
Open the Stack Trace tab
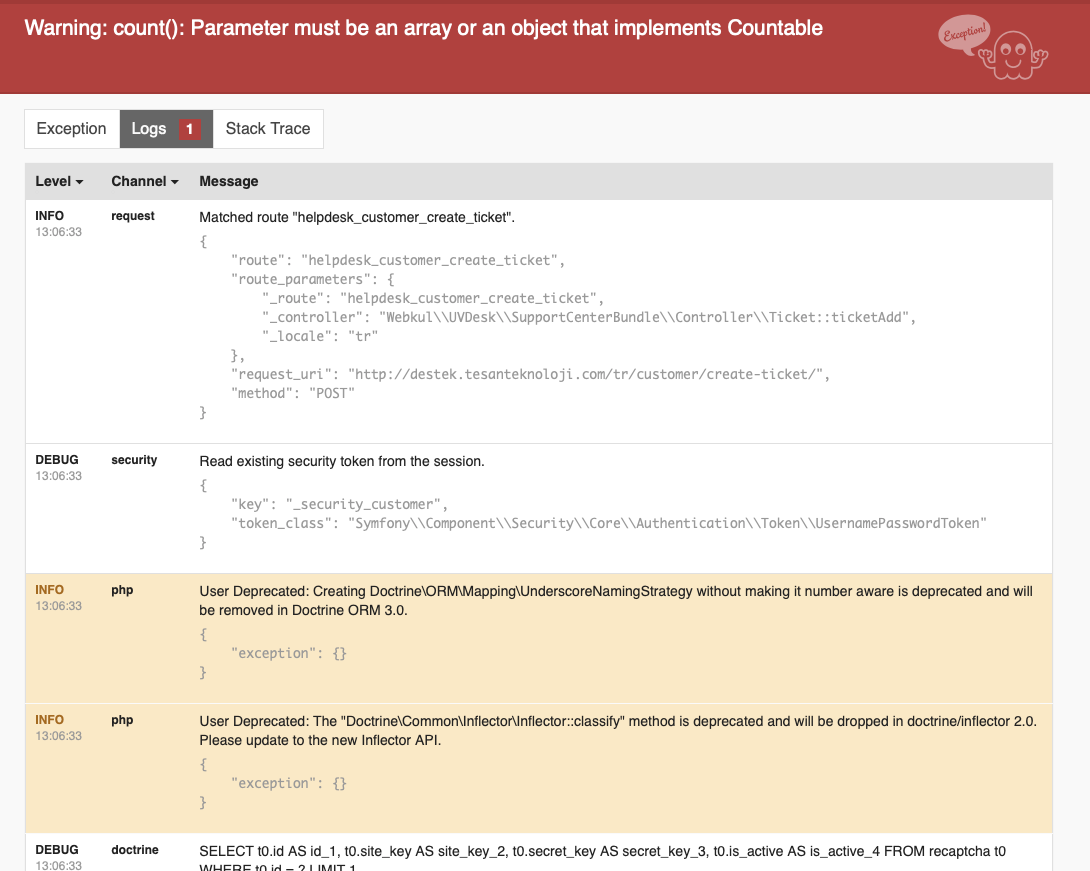tap(268, 129)
